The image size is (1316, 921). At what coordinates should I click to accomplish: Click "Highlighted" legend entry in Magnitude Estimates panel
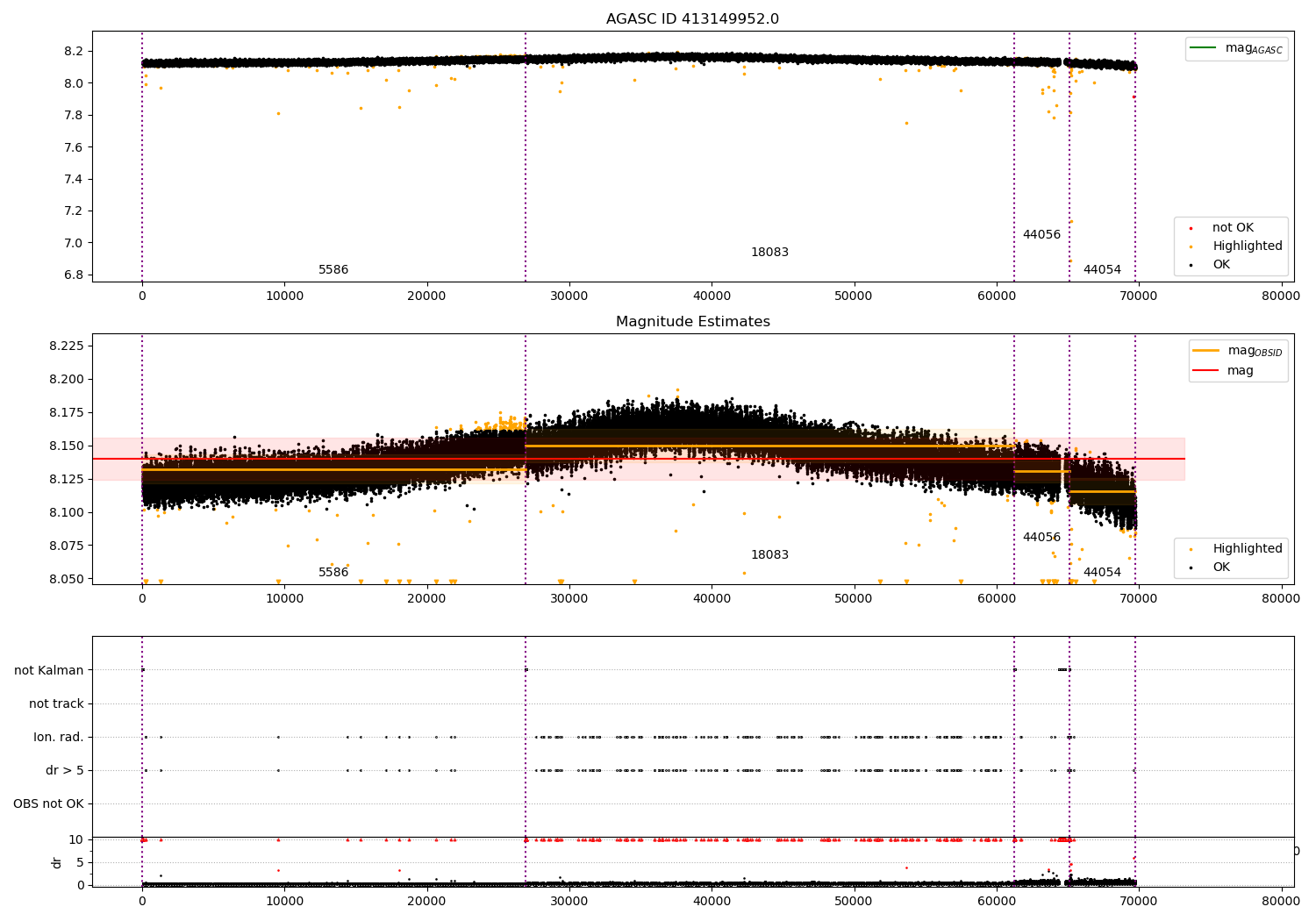click(1247, 549)
